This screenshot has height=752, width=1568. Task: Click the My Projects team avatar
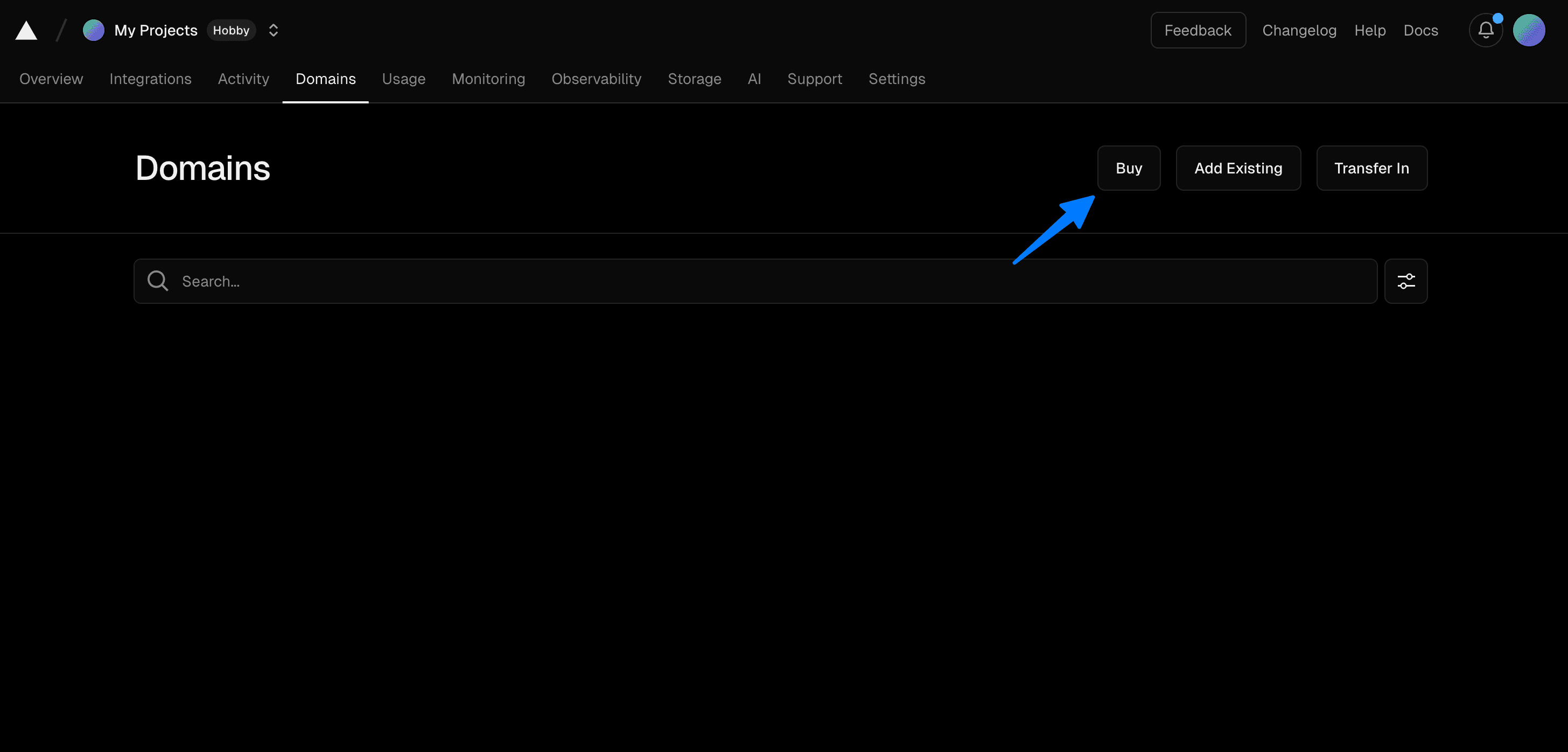click(93, 31)
